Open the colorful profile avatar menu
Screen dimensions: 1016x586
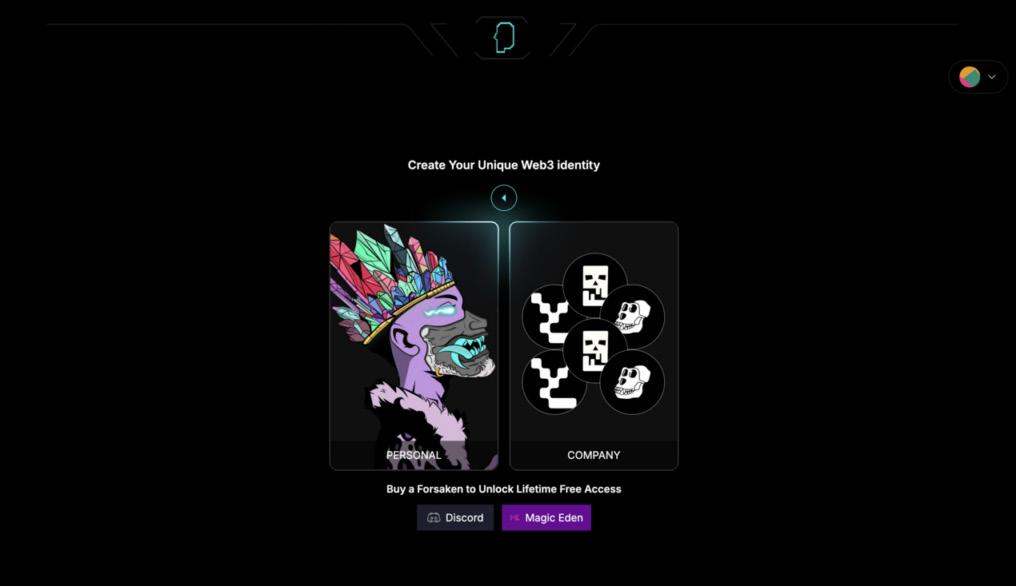point(969,77)
